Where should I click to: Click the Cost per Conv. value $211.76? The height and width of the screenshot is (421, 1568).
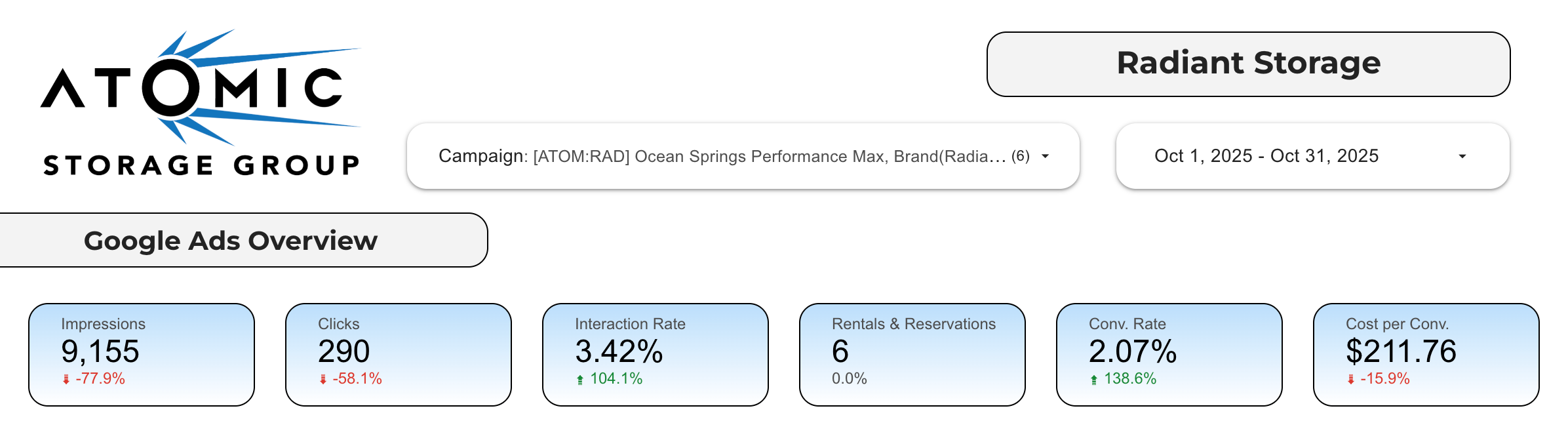(x=1401, y=351)
